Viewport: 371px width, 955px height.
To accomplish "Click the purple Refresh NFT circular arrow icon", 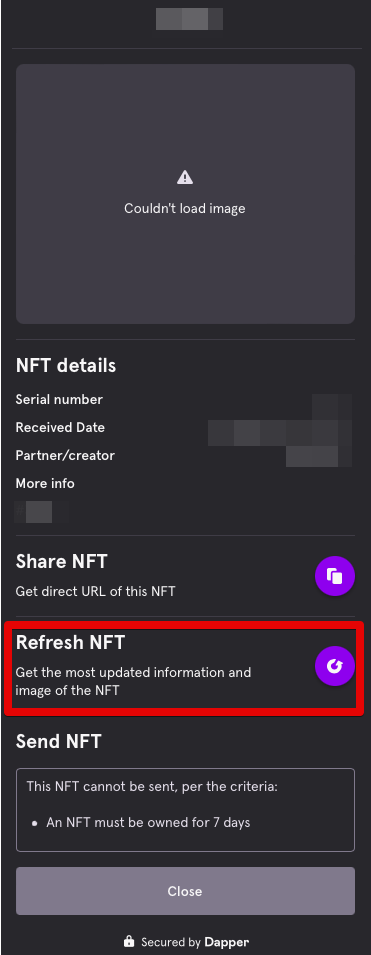I will click(334, 666).
